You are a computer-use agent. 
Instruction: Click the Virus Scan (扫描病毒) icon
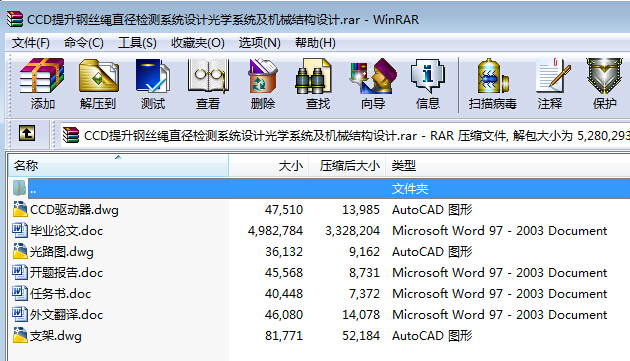click(493, 76)
